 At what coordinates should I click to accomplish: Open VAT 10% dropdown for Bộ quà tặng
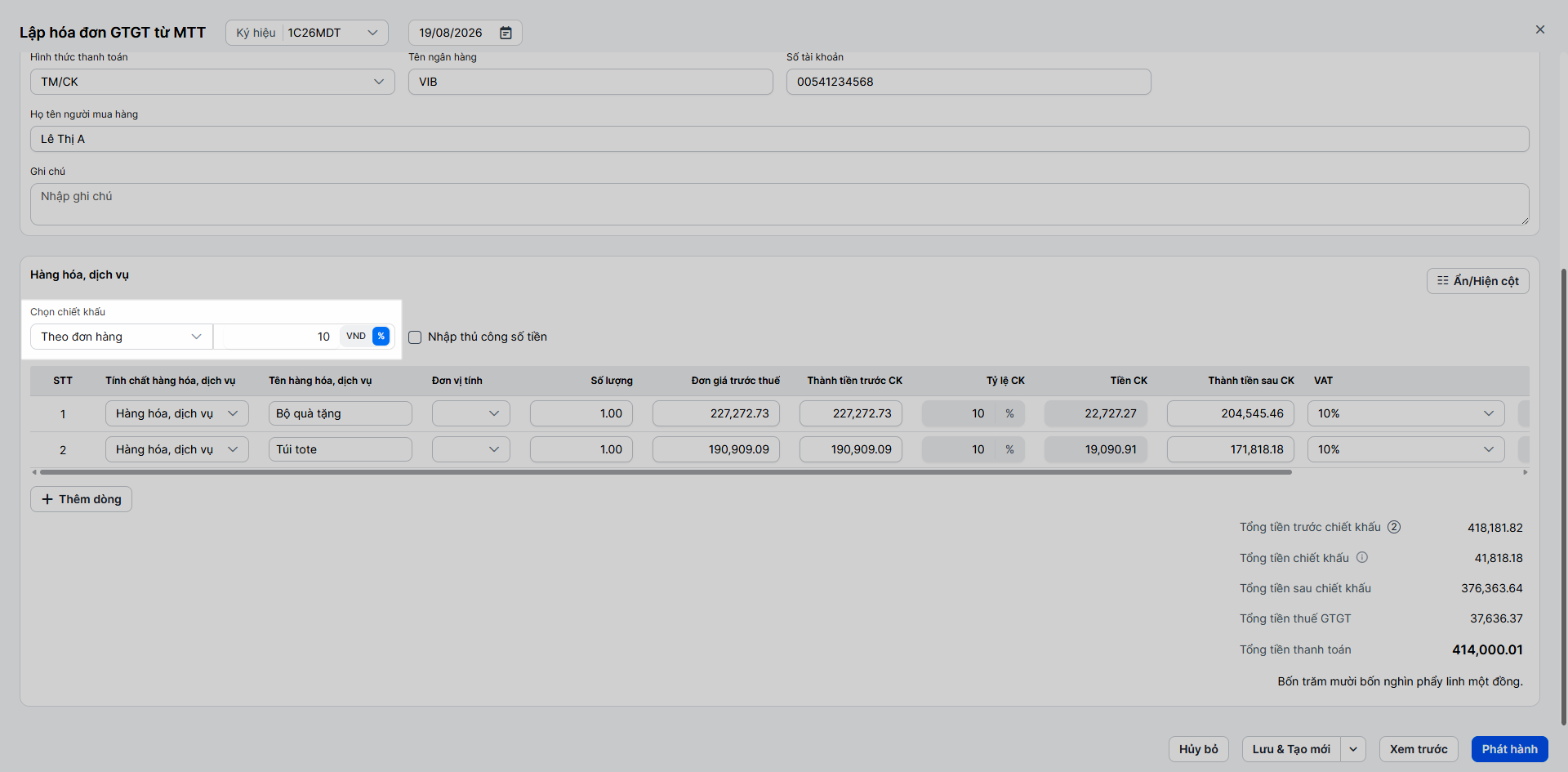click(1406, 413)
